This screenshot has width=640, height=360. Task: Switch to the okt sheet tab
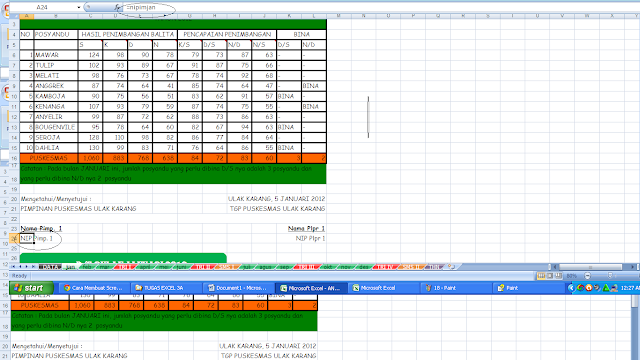328,267
